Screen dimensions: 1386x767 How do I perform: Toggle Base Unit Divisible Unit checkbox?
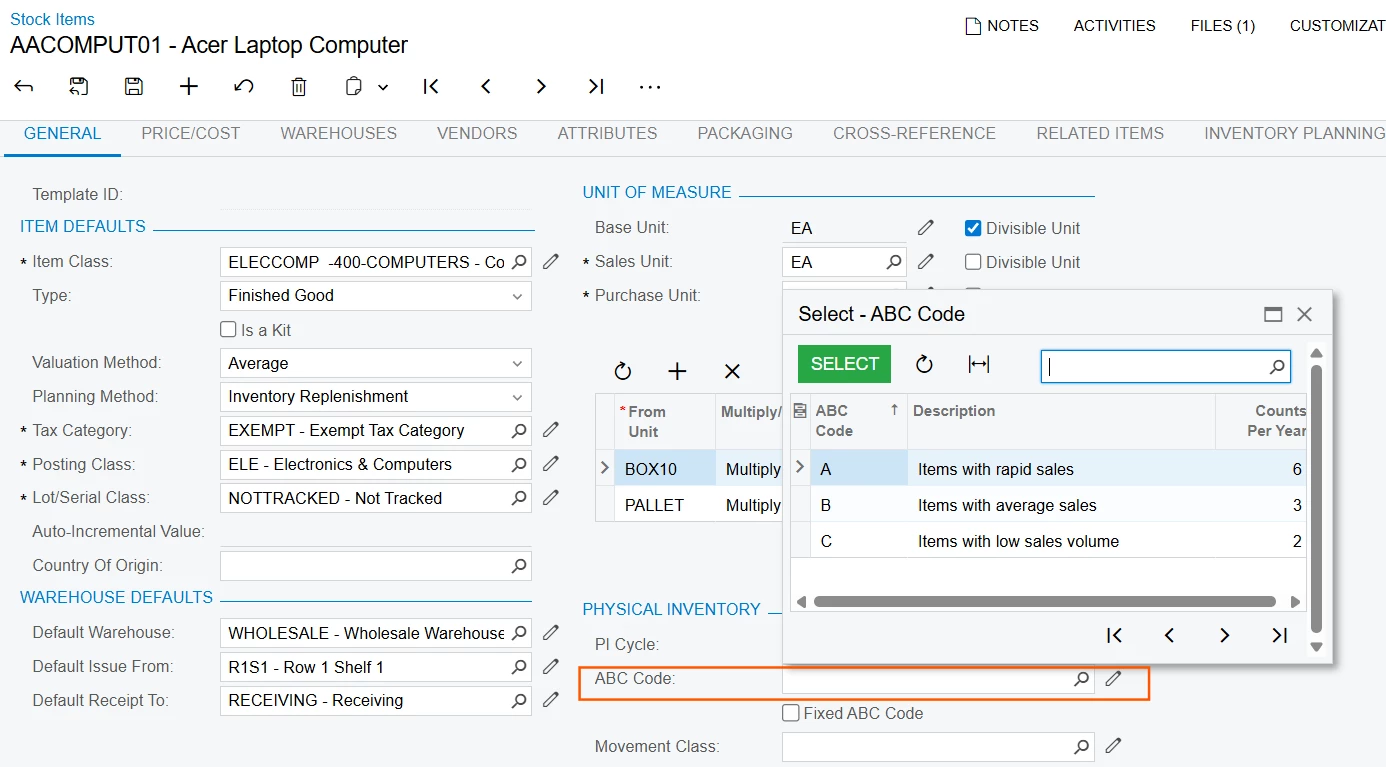[973, 228]
